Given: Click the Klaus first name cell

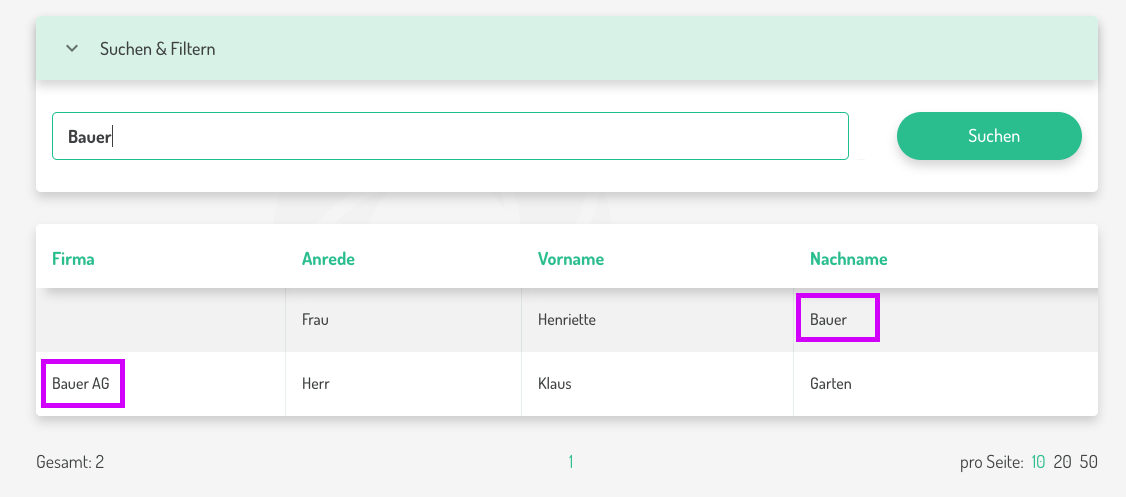Looking at the screenshot, I should (554, 384).
